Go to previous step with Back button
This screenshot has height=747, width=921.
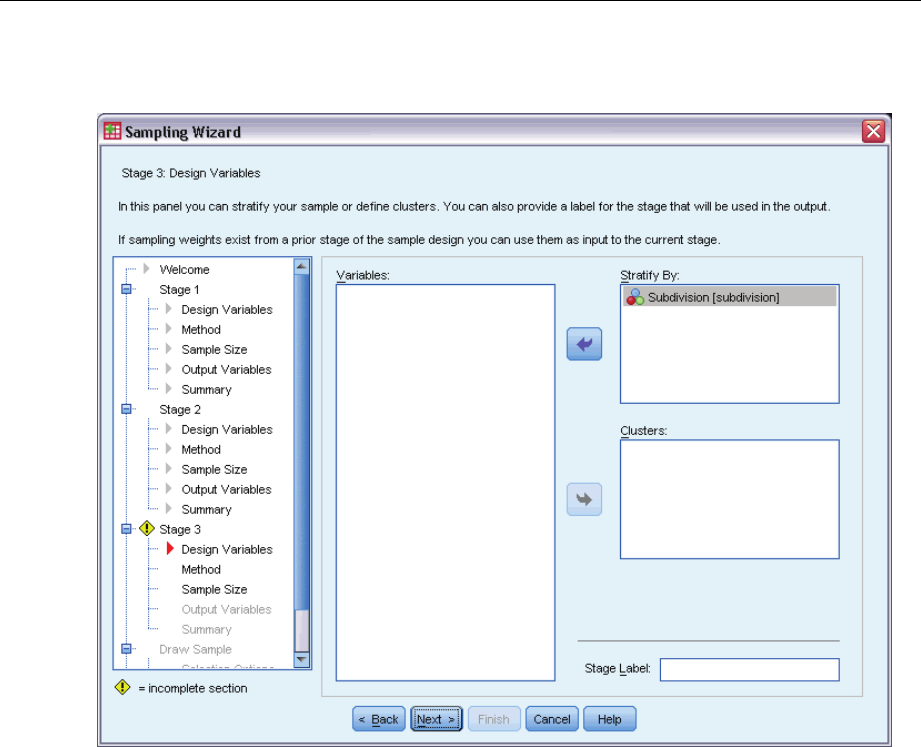(379, 719)
